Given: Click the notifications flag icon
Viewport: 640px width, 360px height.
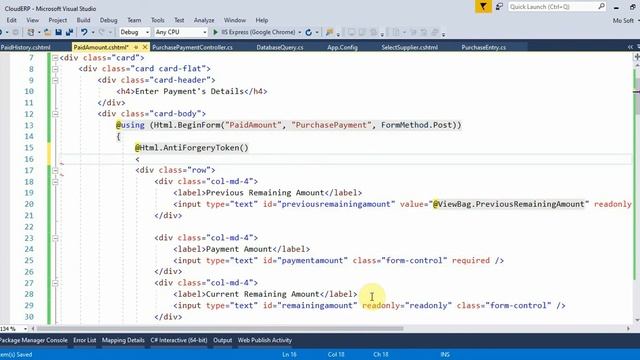Looking at the screenshot, I should coord(483,7).
